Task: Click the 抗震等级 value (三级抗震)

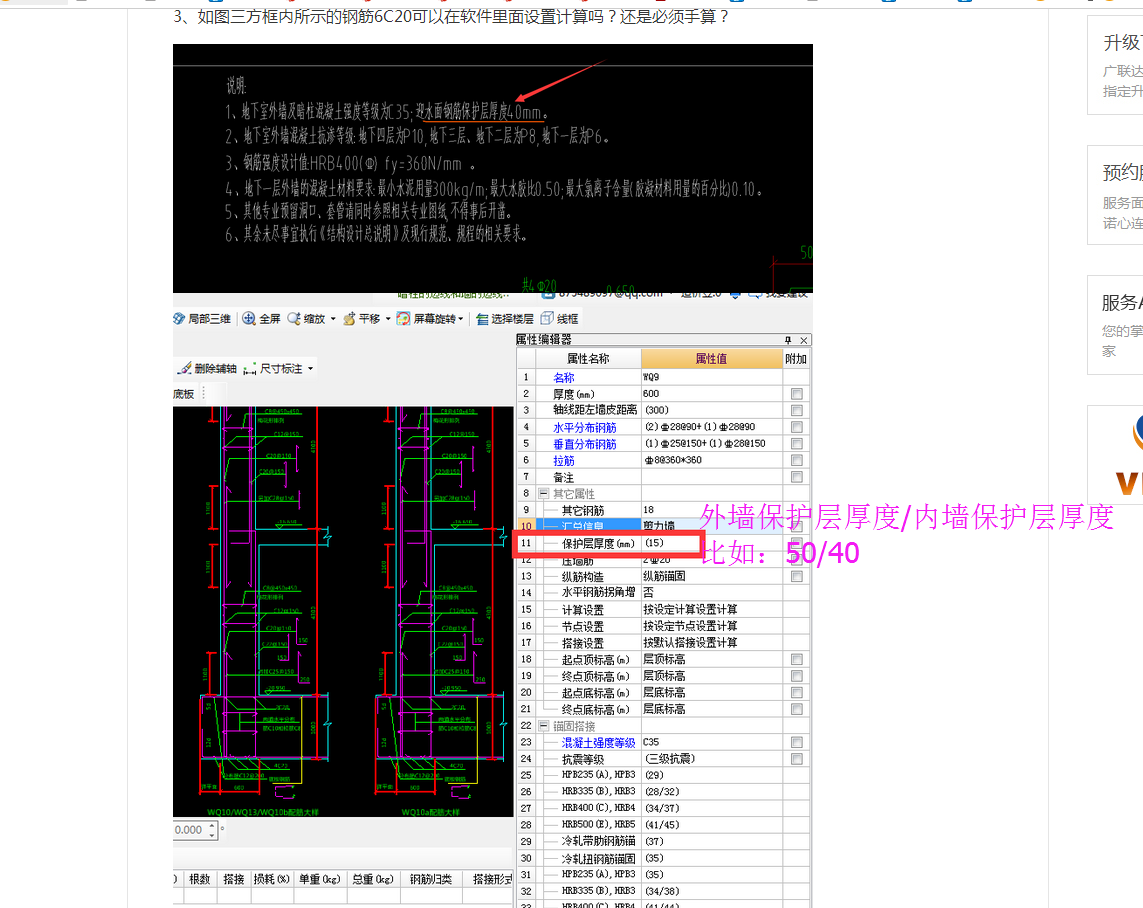Action: click(711, 759)
